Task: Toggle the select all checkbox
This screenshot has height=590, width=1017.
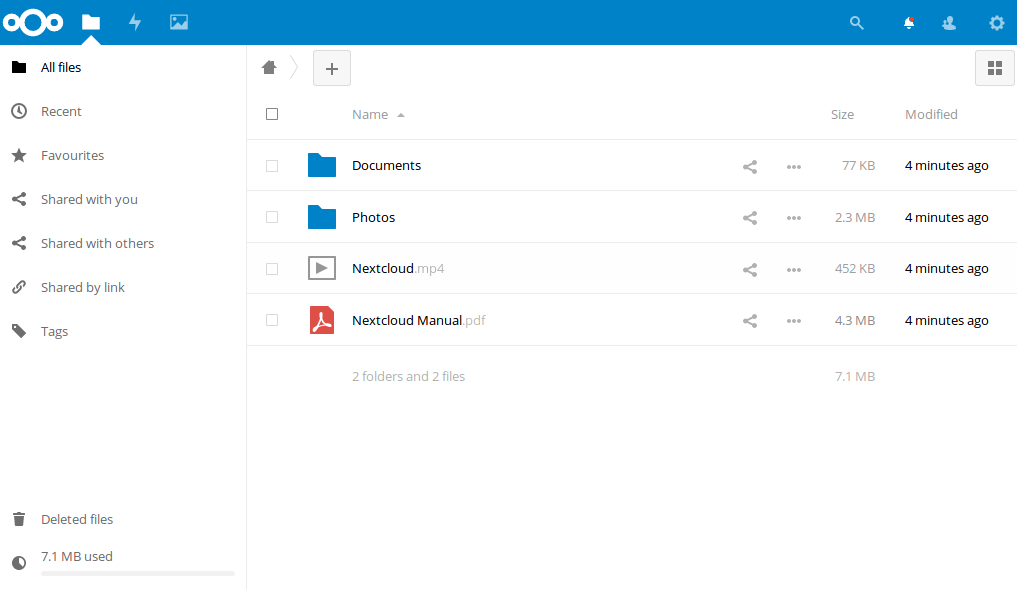Action: 272,114
